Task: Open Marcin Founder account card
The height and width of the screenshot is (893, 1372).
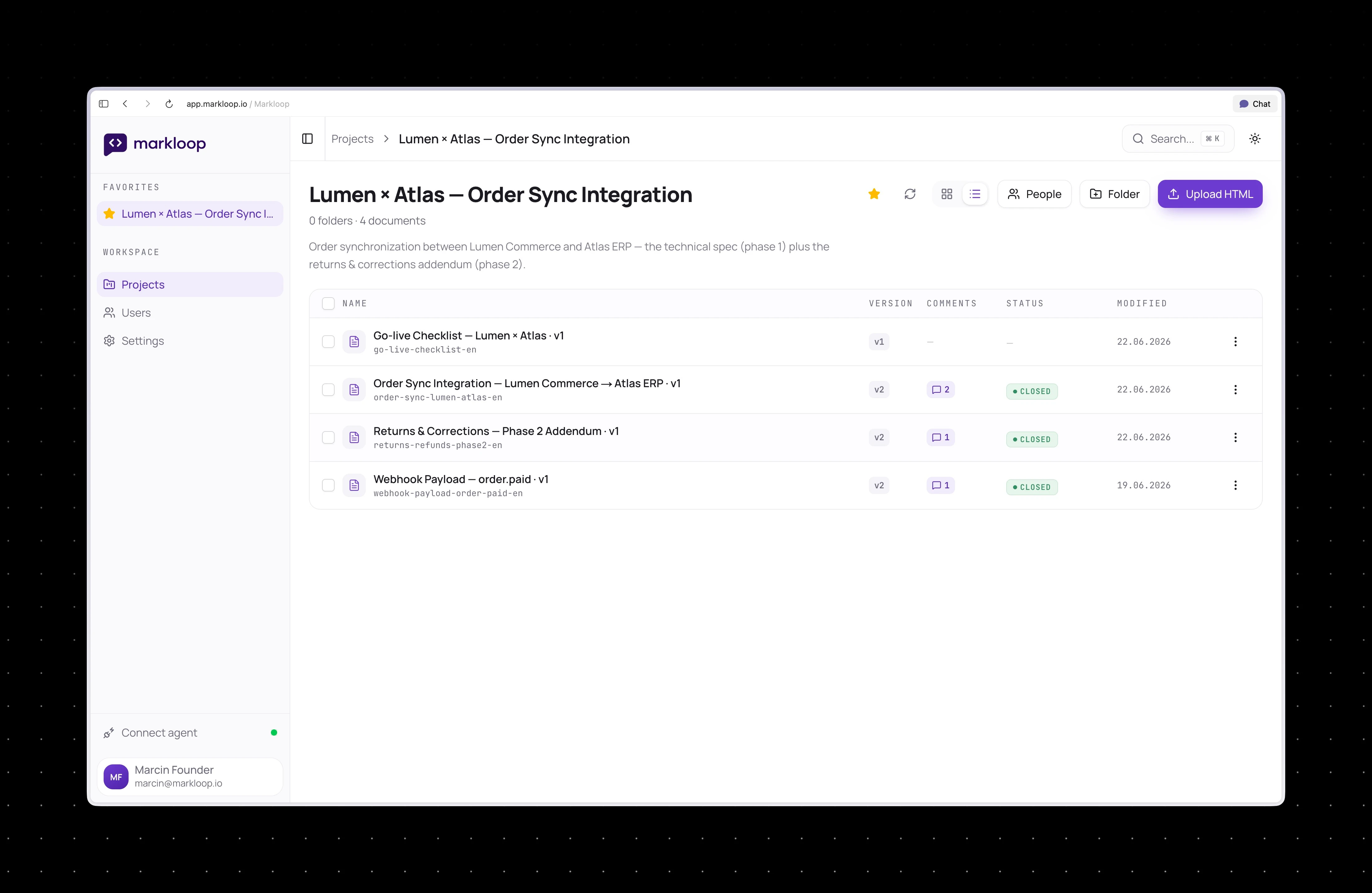Action: pos(190,777)
